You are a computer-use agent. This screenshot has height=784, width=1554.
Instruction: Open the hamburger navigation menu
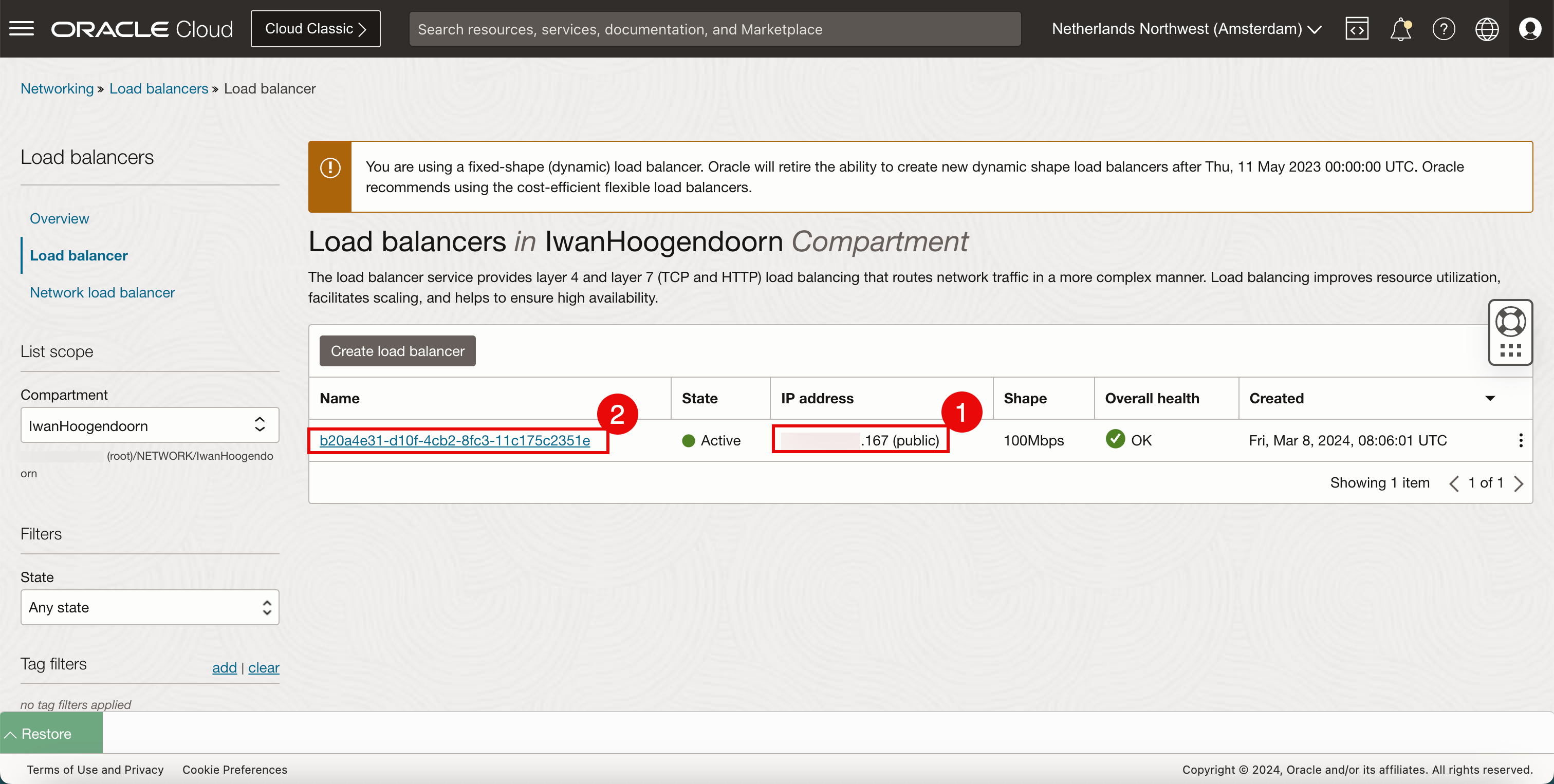[22, 28]
